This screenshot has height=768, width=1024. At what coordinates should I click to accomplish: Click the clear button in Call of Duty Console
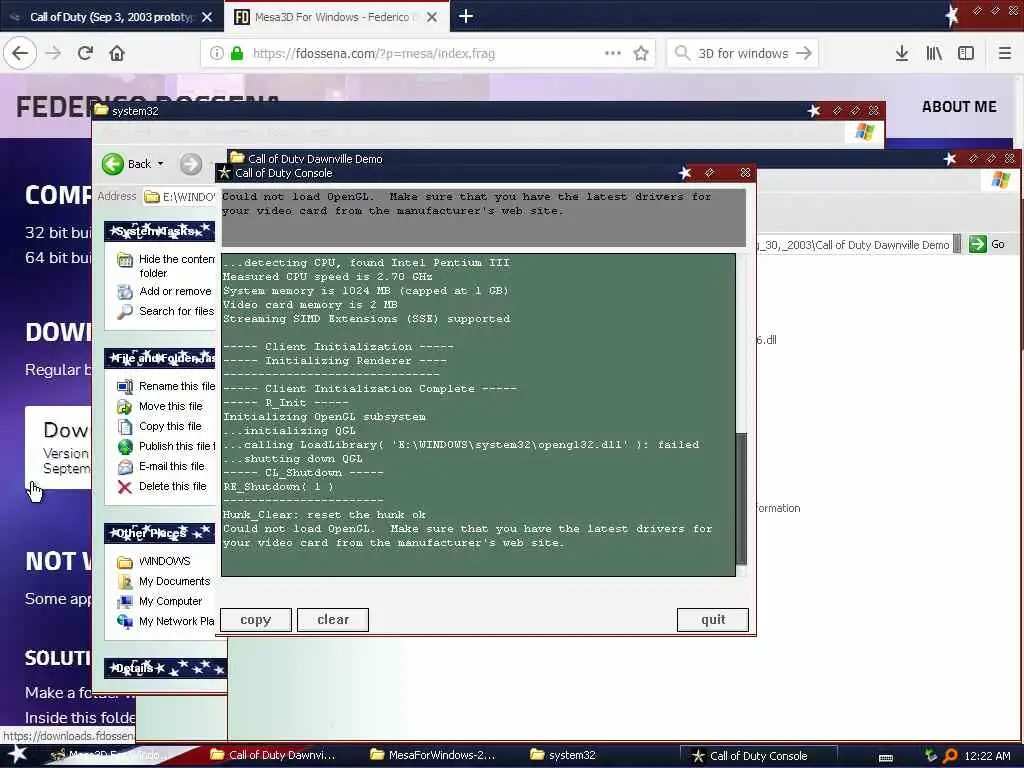[332, 620]
